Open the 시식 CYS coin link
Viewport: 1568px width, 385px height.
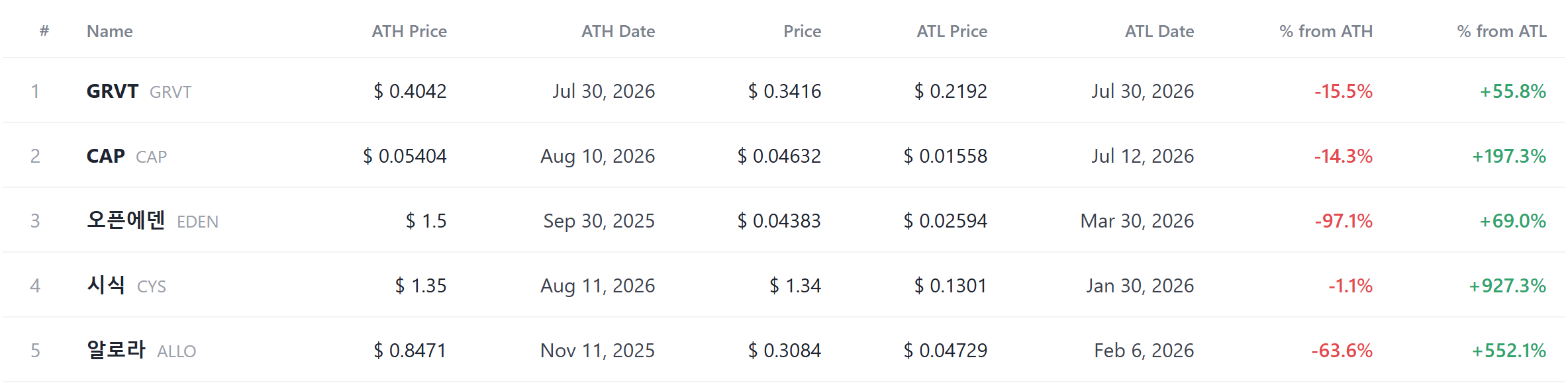(x=126, y=285)
